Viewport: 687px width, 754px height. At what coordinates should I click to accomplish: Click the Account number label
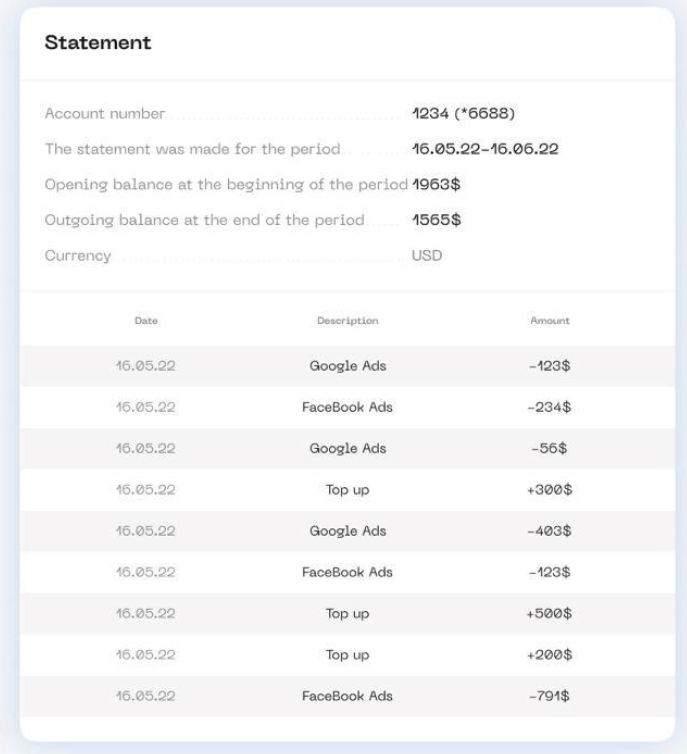click(105, 114)
